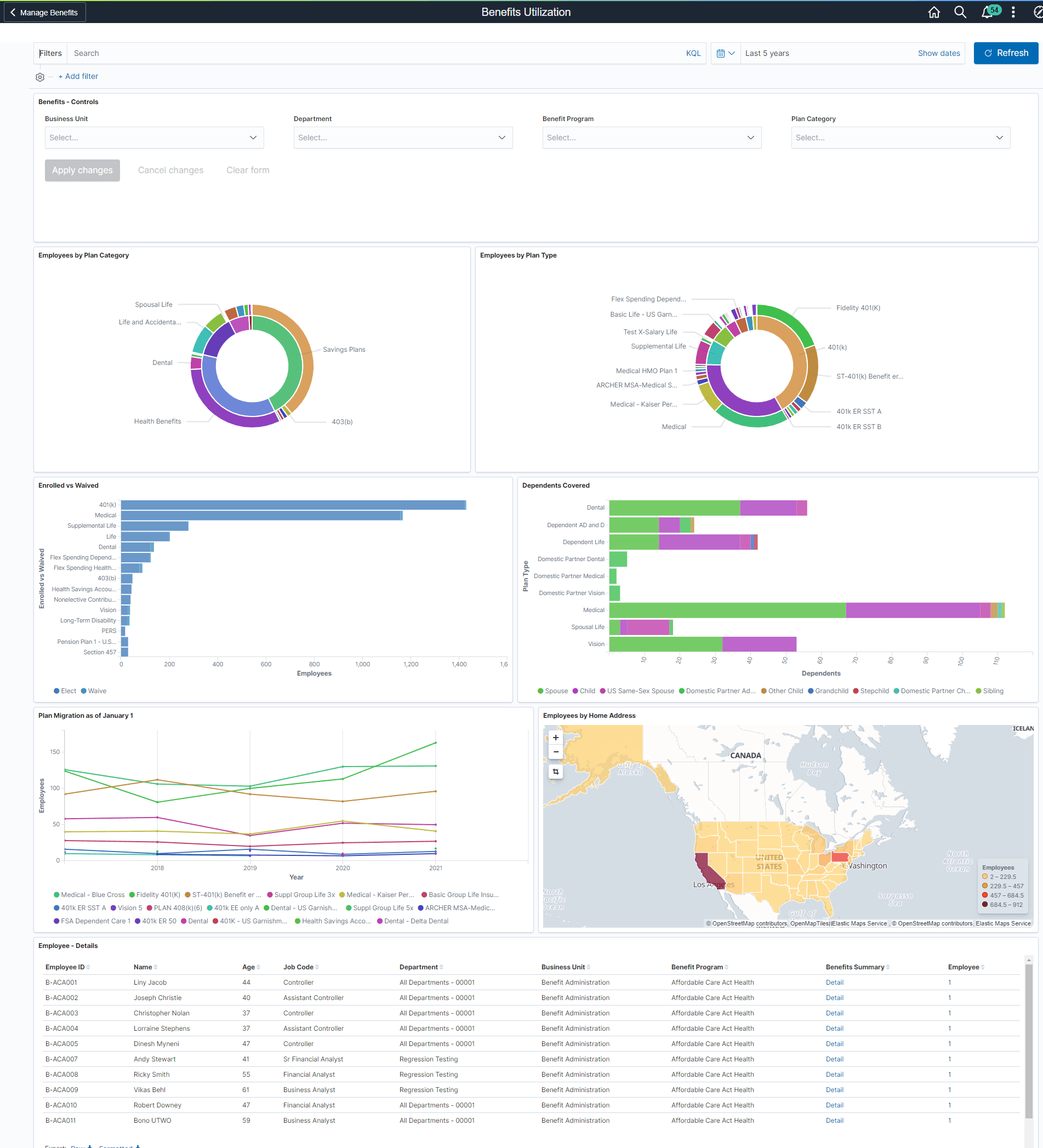Open the overflow three-dot menu
The image size is (1043, 1148).
point(1013,12)
